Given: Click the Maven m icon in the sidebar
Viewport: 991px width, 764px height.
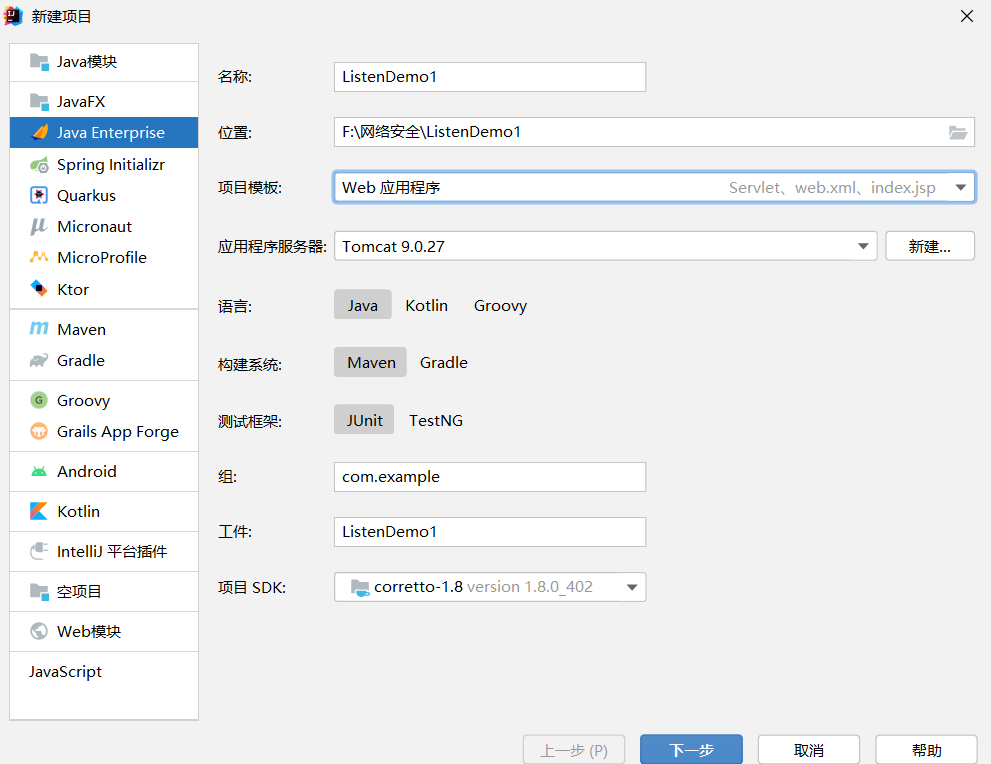Looking at the screenshot, I should click(39, 329).
